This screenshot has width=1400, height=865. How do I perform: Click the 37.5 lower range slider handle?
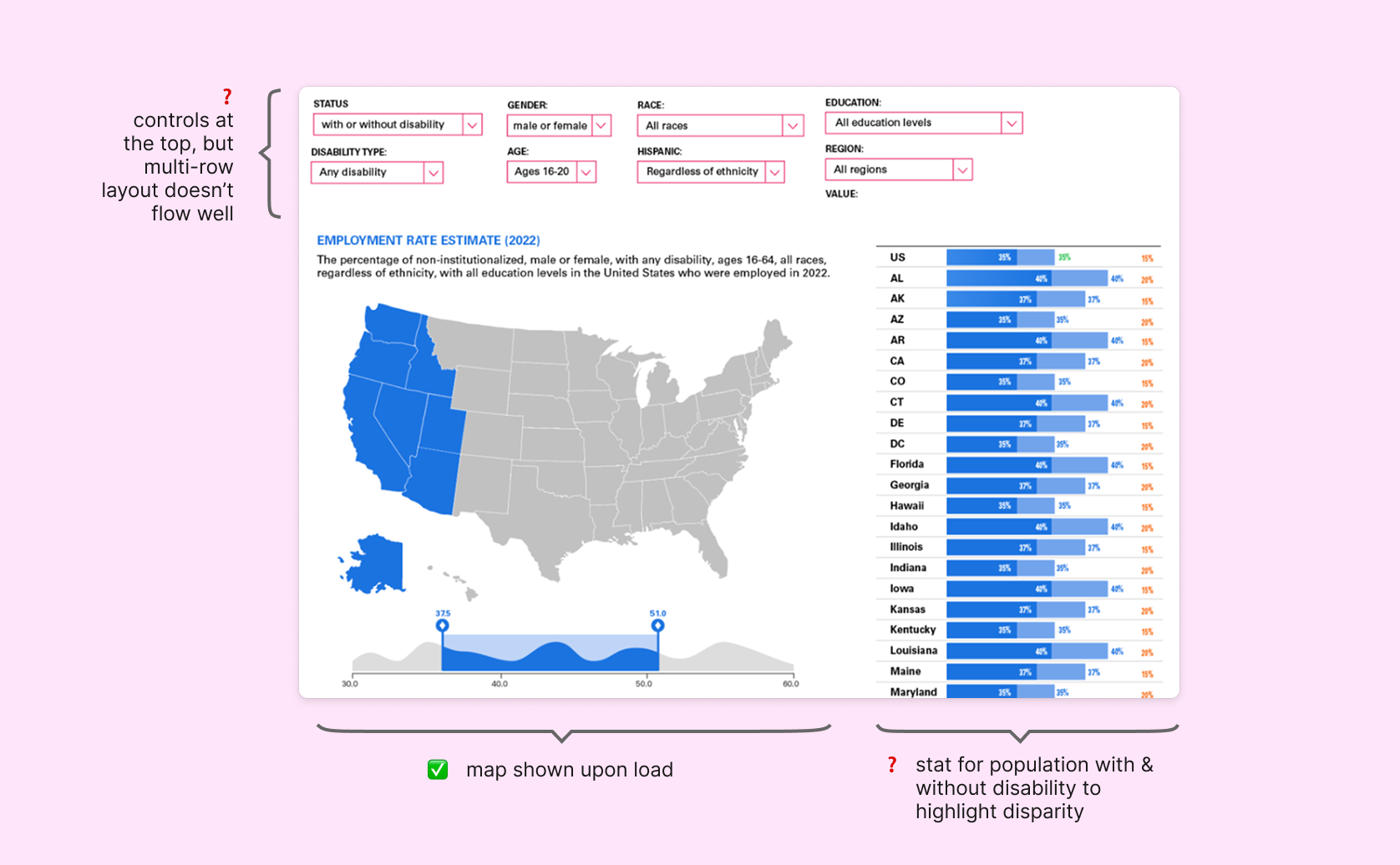tap(443, 625)
